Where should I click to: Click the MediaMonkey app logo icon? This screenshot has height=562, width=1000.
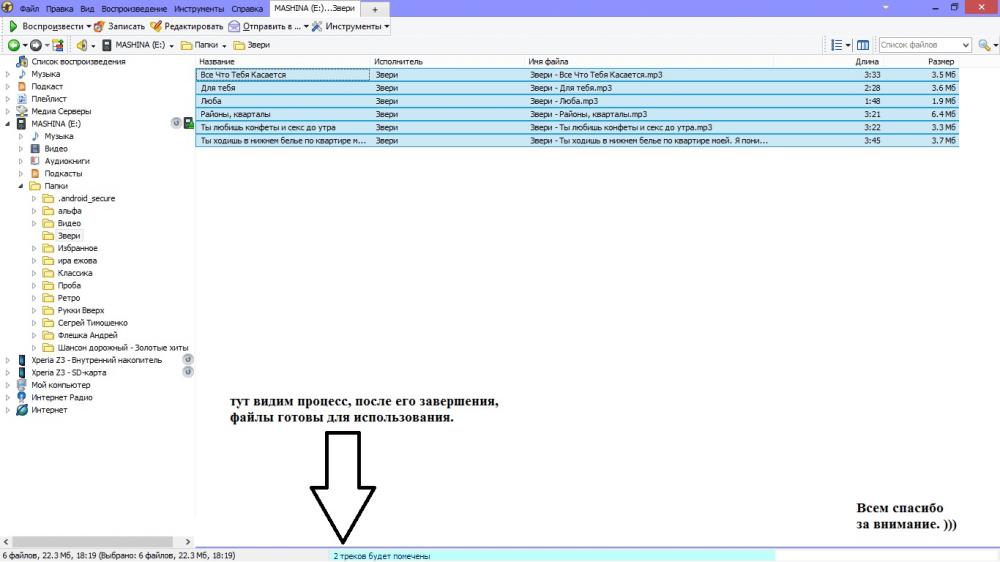7,8
